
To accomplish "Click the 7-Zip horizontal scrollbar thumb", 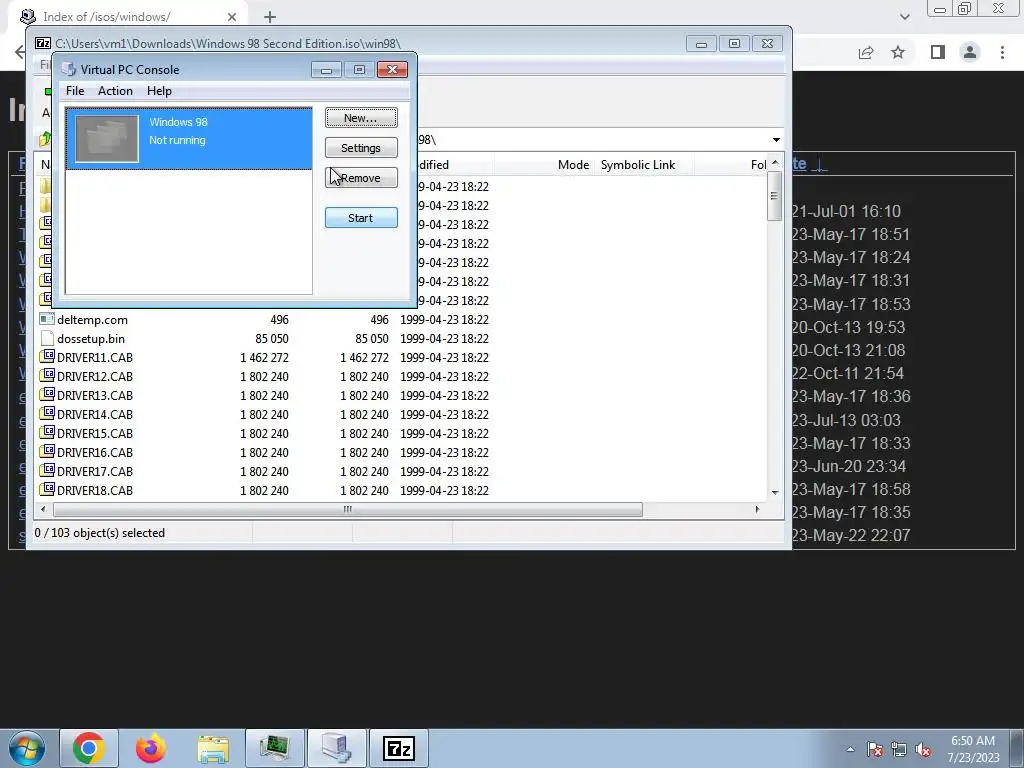I will 347,509.
